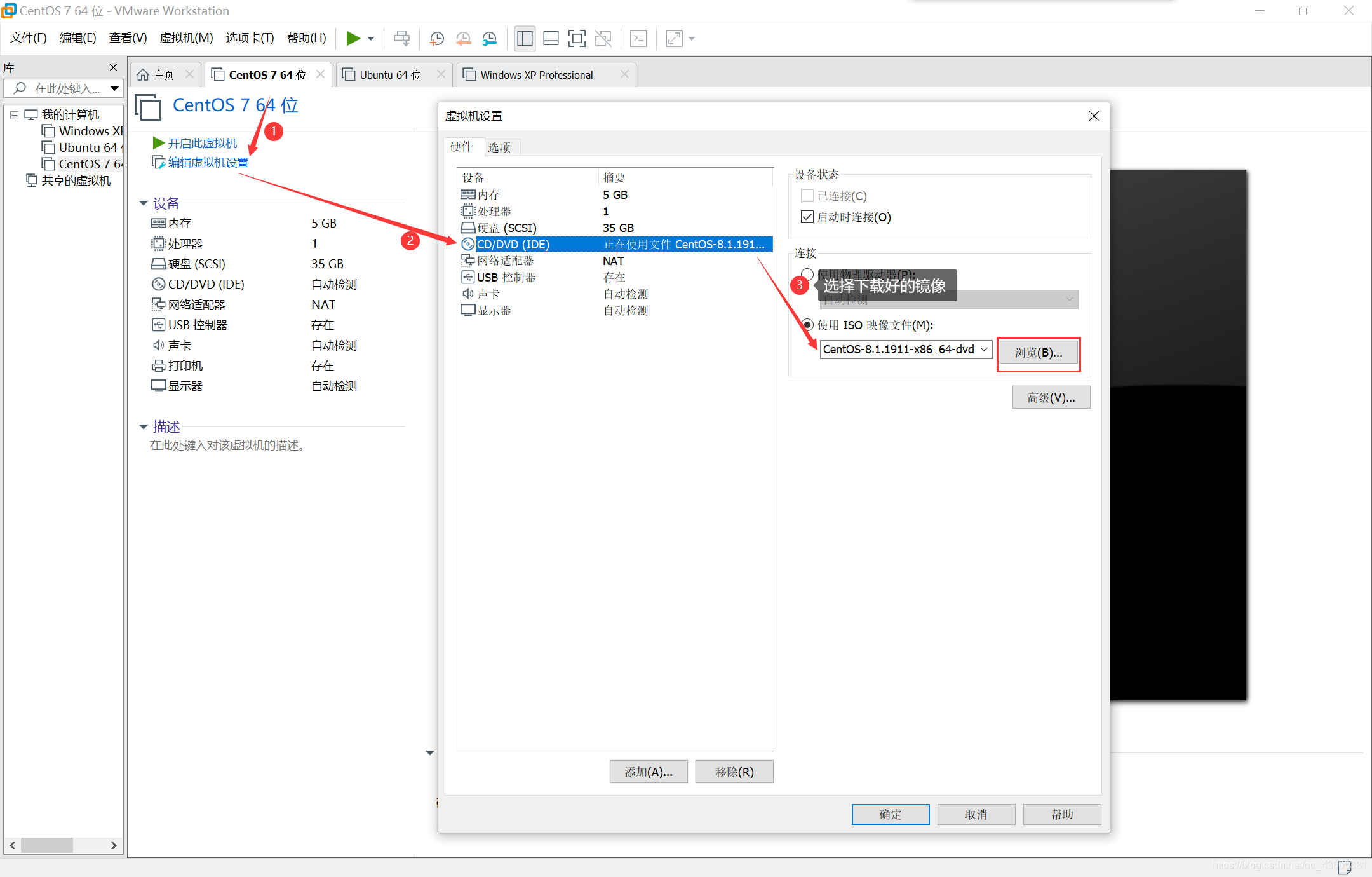Select CentOS 7 64 in the library tree

click(x=83, y=164)
